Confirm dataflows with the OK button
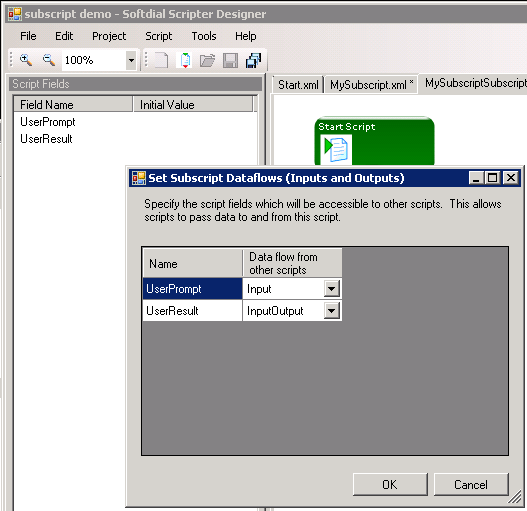 (x=390, y=484)
